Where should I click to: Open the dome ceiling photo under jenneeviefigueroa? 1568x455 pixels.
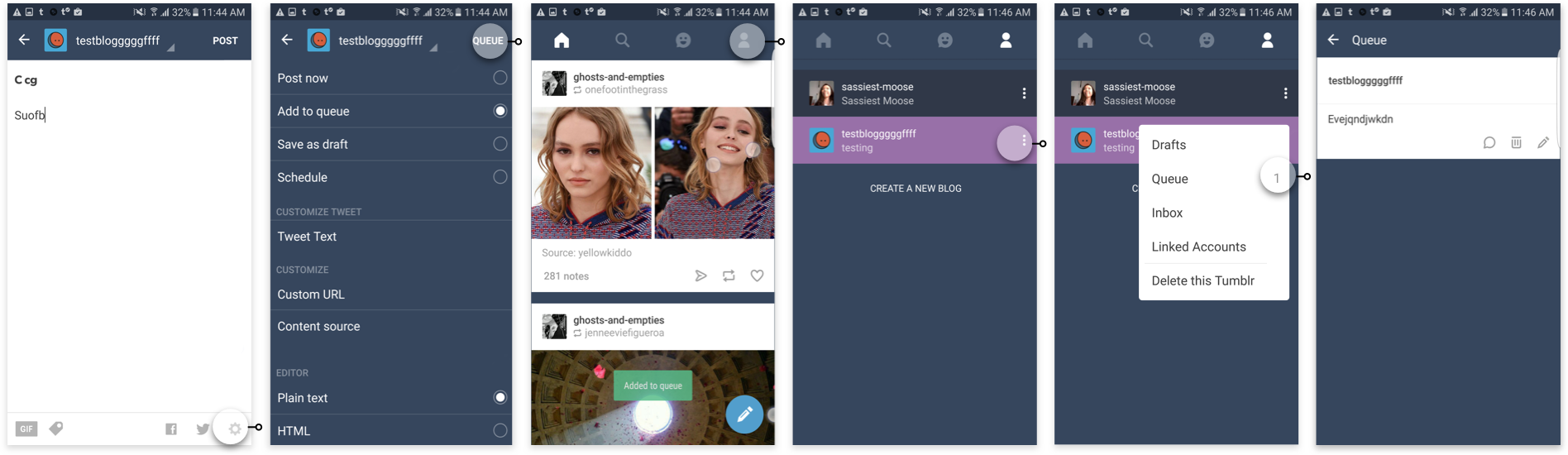click(x=653, y=398)
